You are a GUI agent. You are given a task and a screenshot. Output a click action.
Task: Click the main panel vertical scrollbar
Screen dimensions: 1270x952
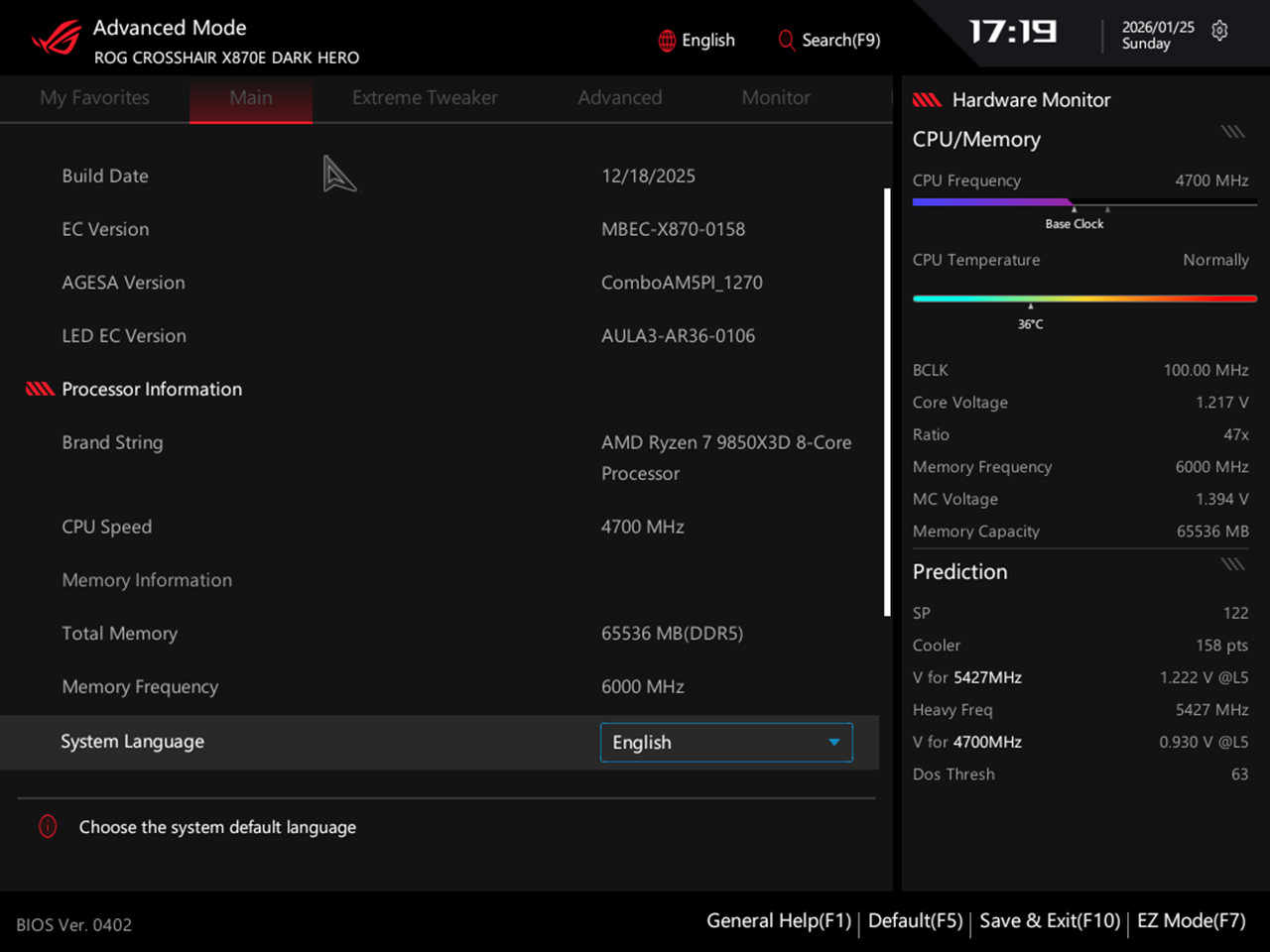(887, 403)
